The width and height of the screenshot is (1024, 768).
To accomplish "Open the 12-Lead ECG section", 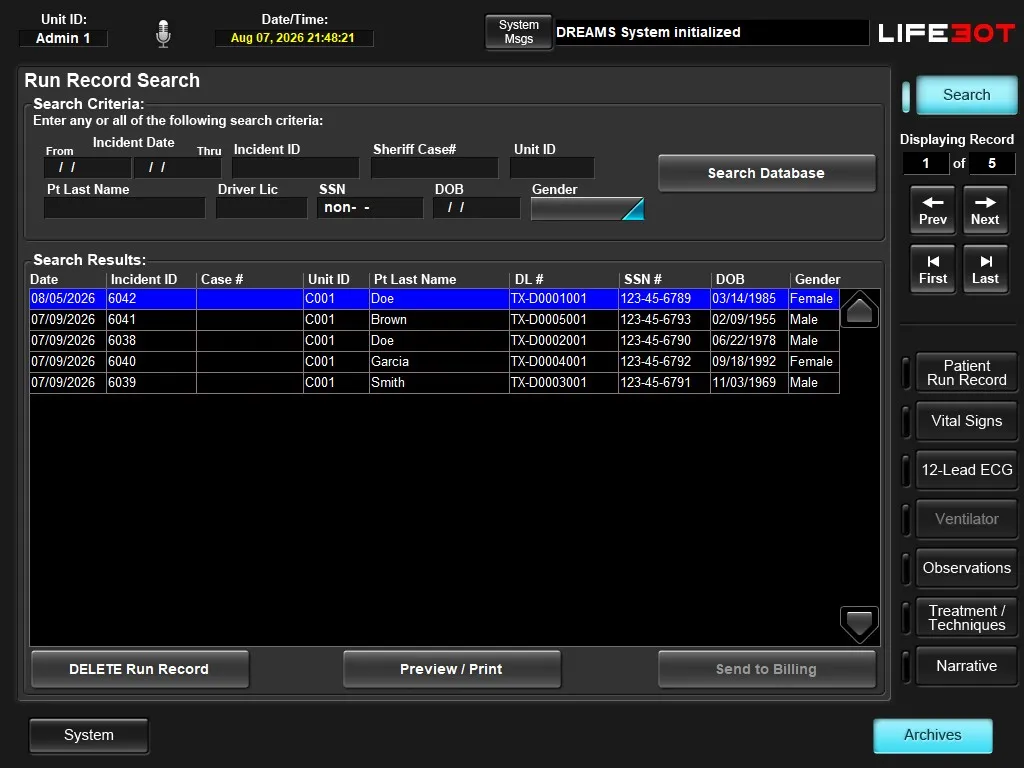I will point(967,470).
